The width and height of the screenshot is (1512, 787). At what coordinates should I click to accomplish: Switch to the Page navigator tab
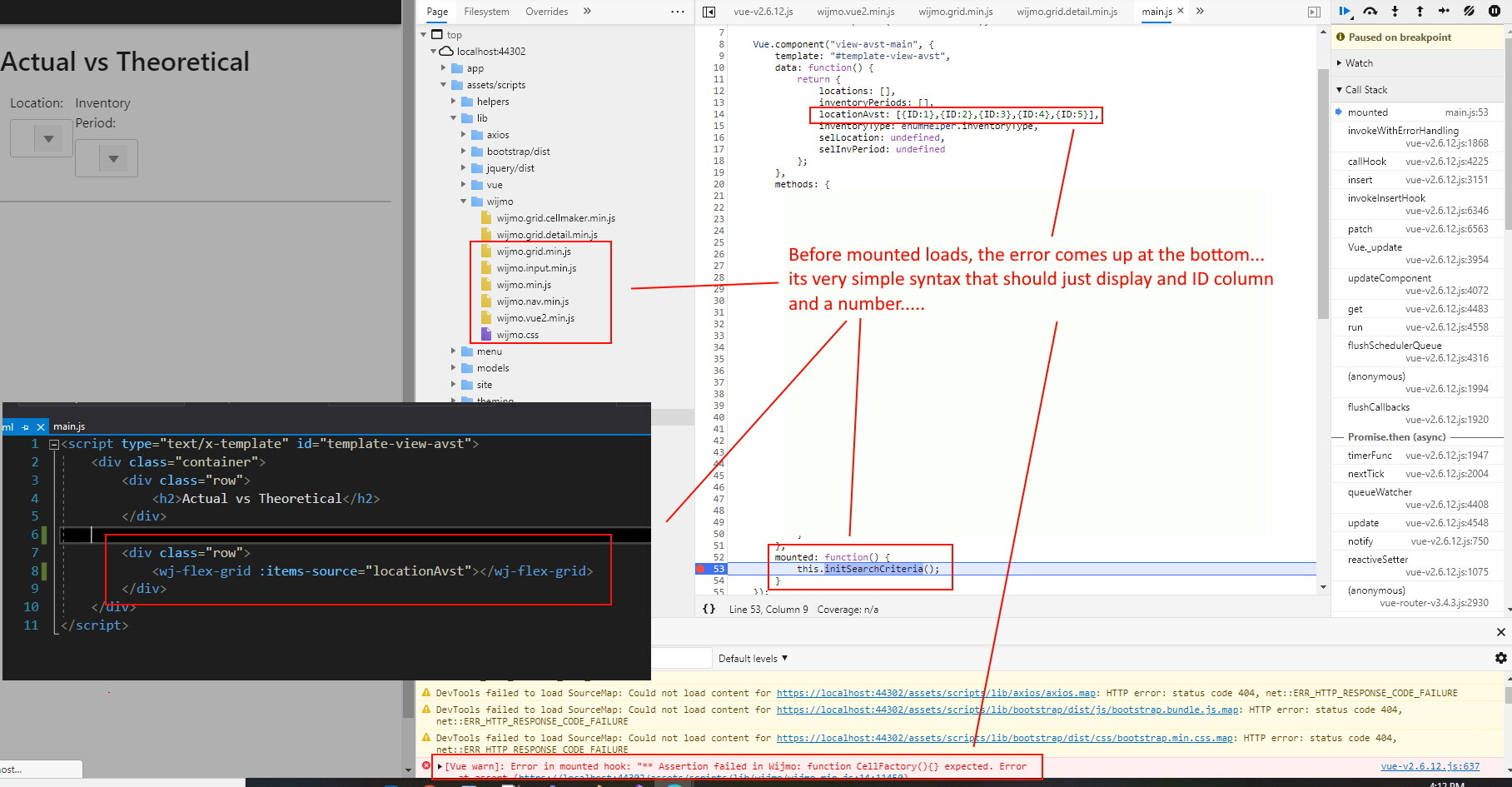pos(437,12)
